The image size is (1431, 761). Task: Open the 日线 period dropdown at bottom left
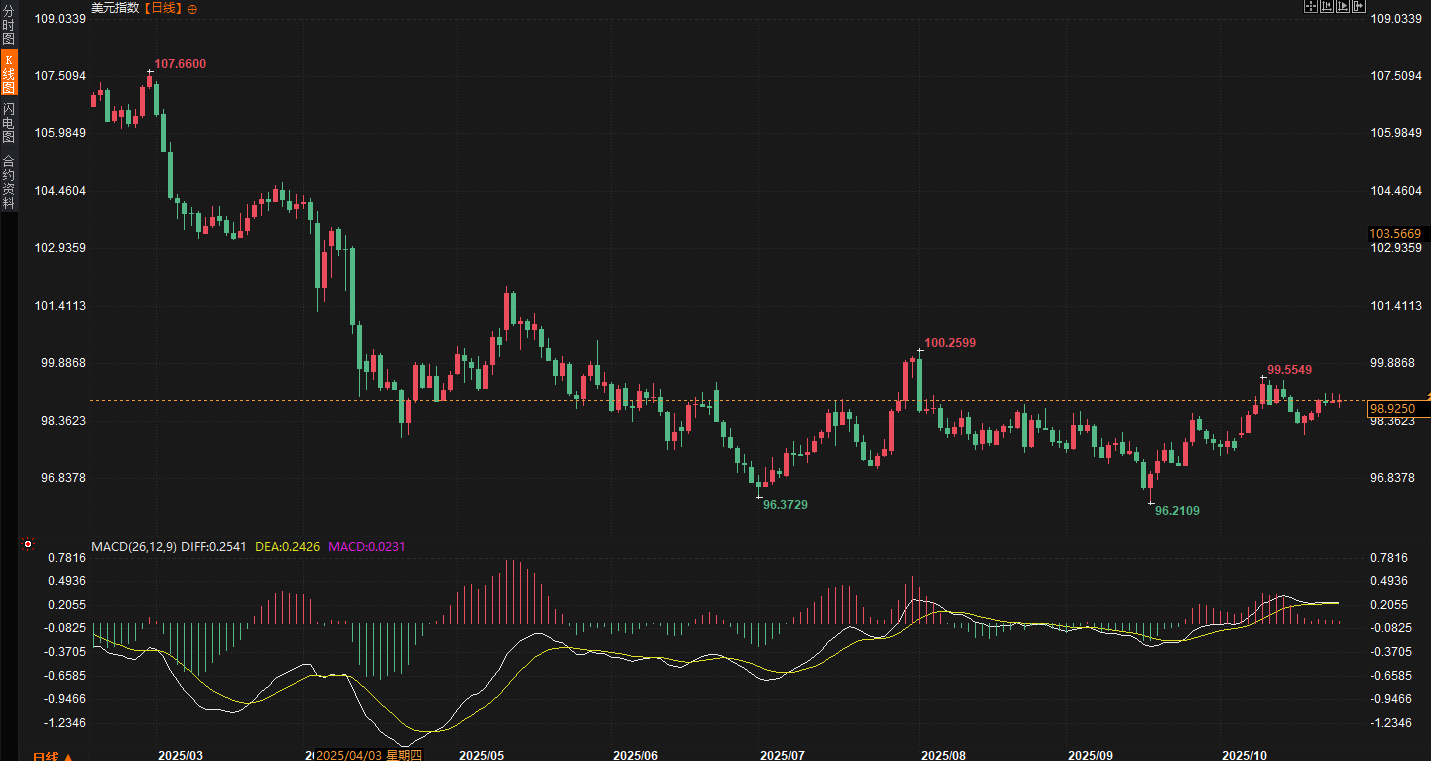click(53, 756)
